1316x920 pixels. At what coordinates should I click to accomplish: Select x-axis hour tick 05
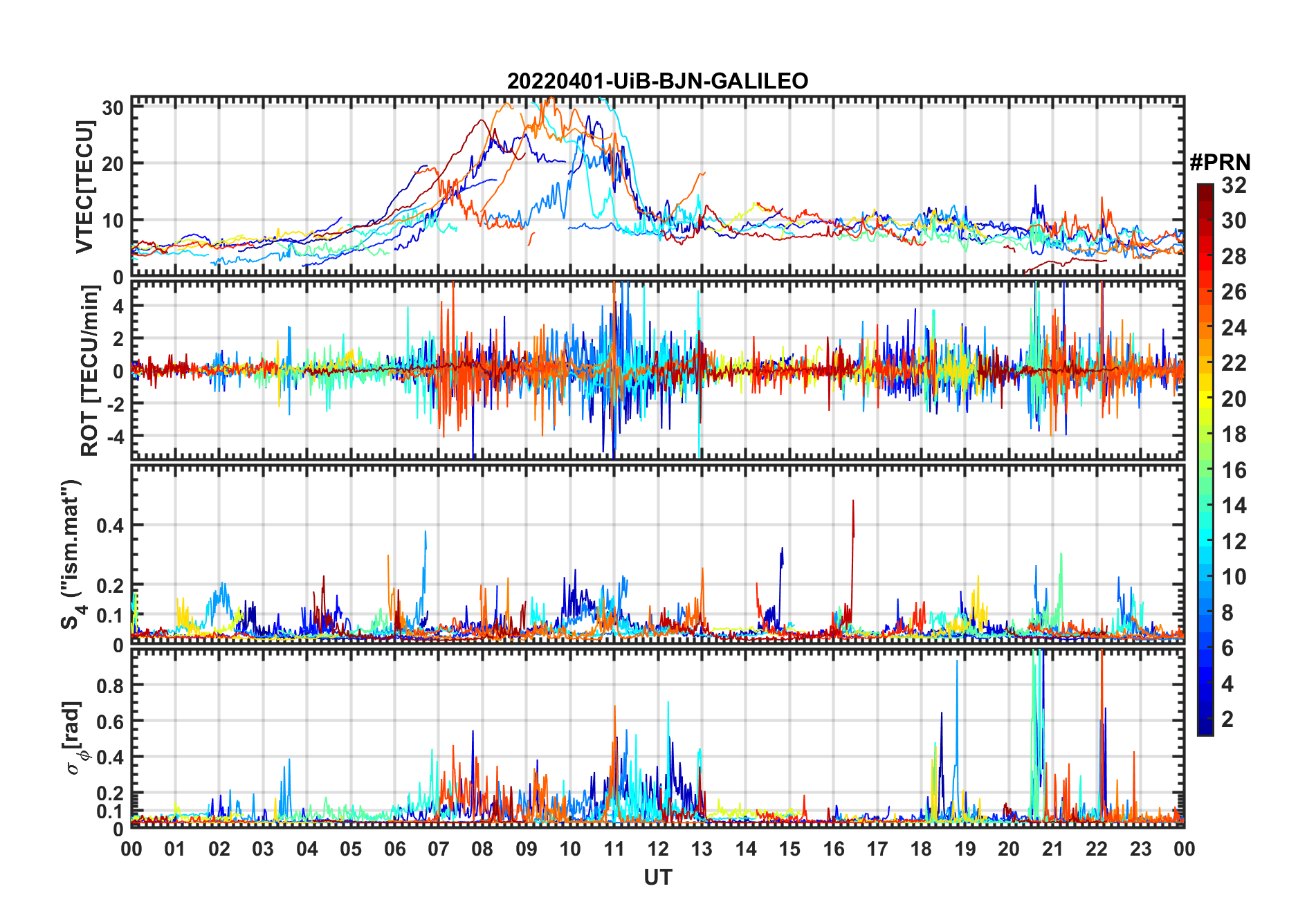(351, 849)
